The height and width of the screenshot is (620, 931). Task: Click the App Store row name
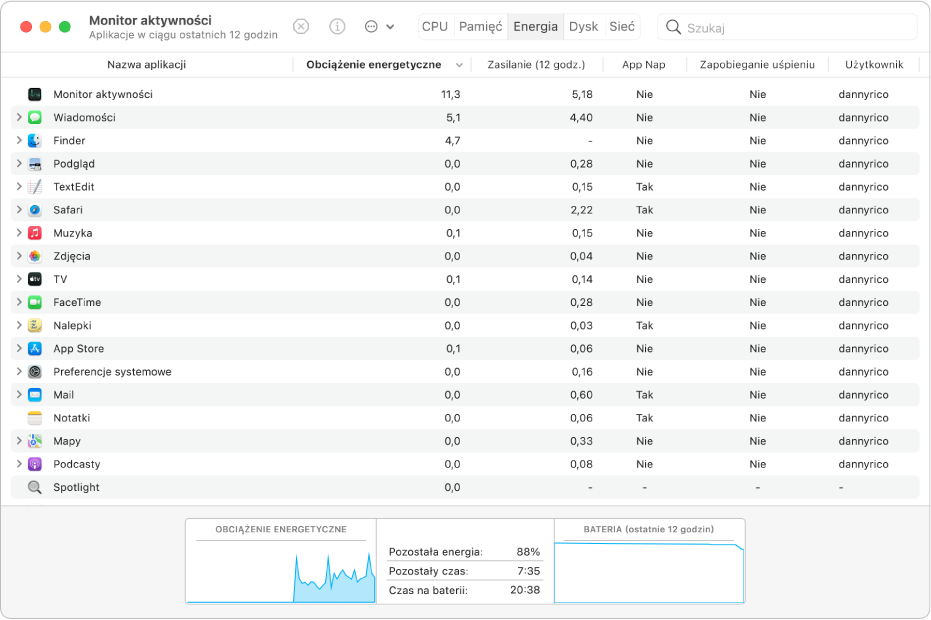tap(78, 349)
